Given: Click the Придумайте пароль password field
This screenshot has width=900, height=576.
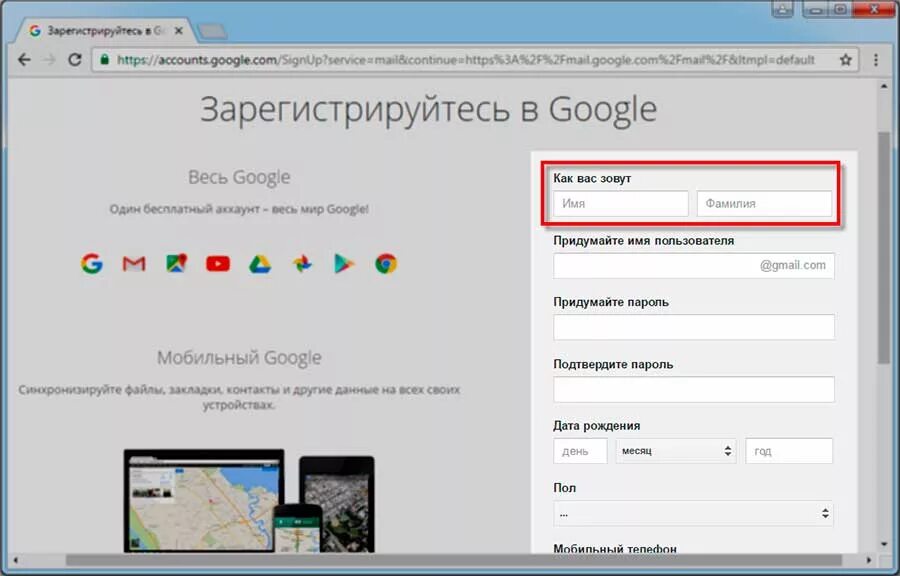Looking at the screenshot, I should coord(694,327).
